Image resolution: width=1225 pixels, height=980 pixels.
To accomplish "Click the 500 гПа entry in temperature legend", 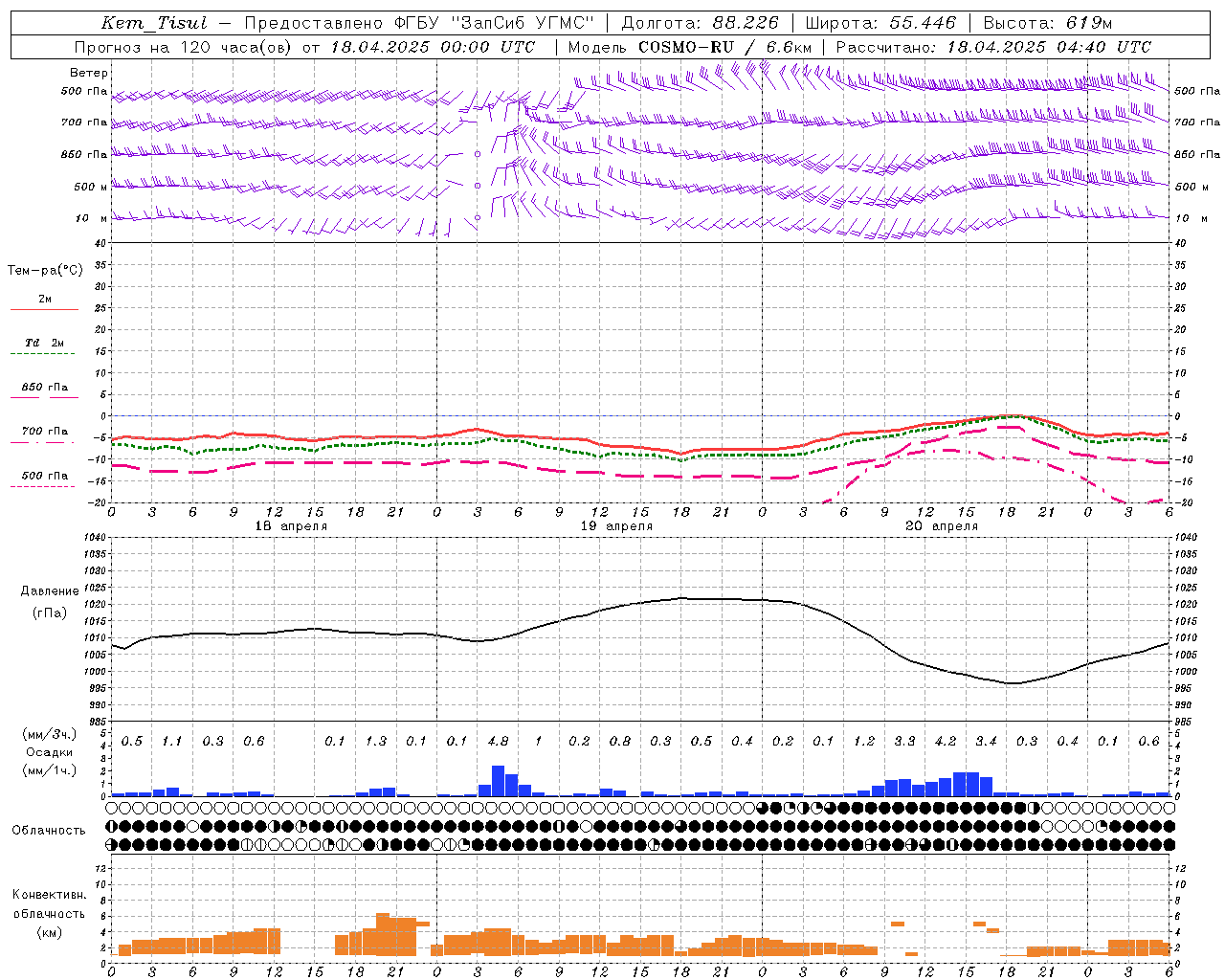I will pos(45,476).
